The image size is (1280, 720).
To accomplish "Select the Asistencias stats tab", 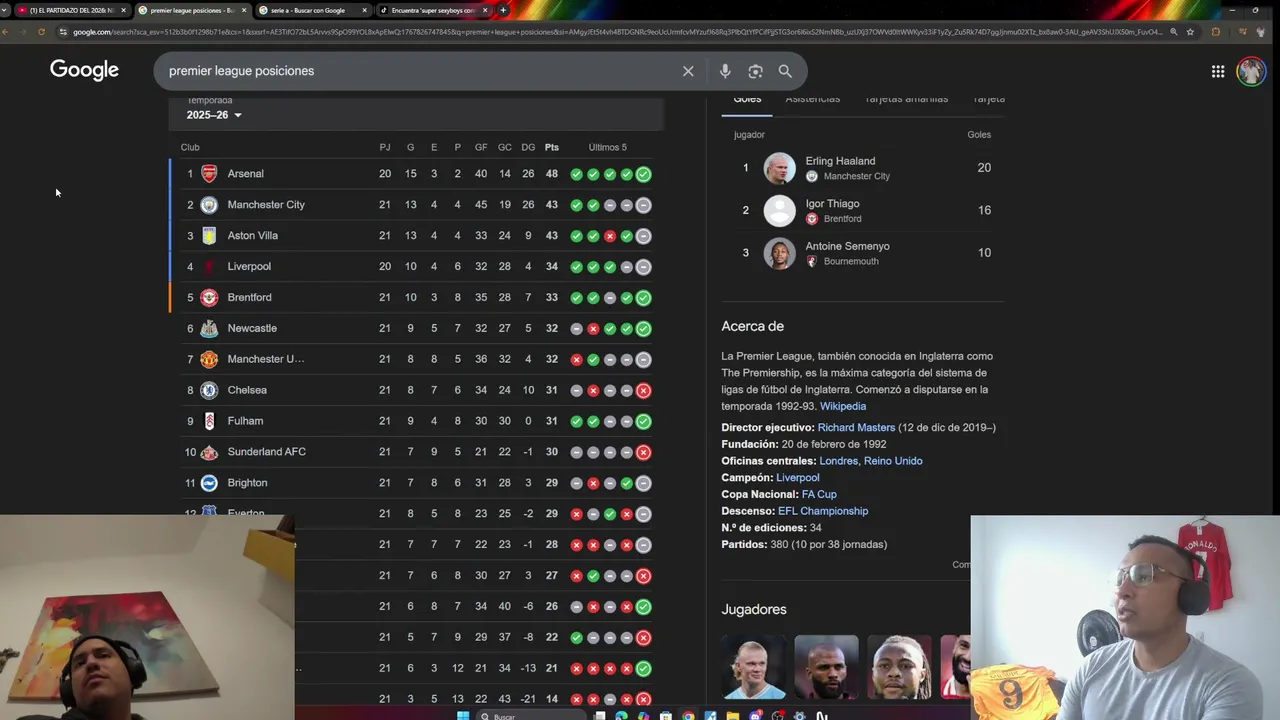I will coord(813,100).
